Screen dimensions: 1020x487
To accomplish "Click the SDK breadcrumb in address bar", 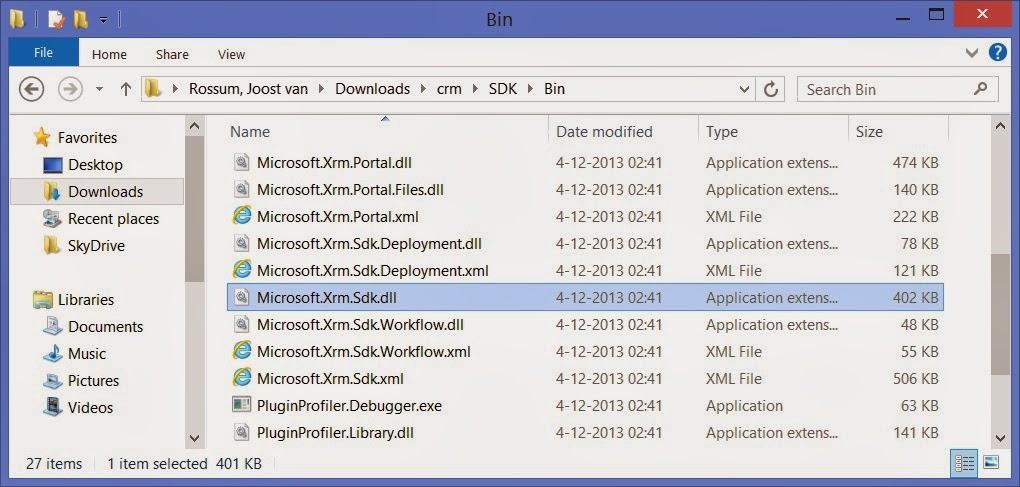I will pos(502,89).
